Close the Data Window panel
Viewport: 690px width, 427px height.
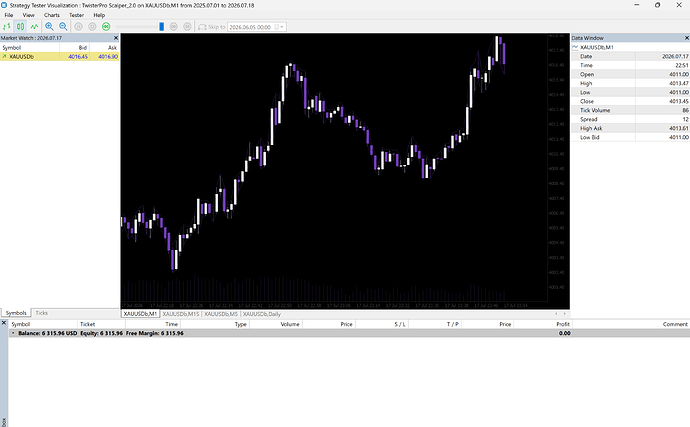[686, 38]
